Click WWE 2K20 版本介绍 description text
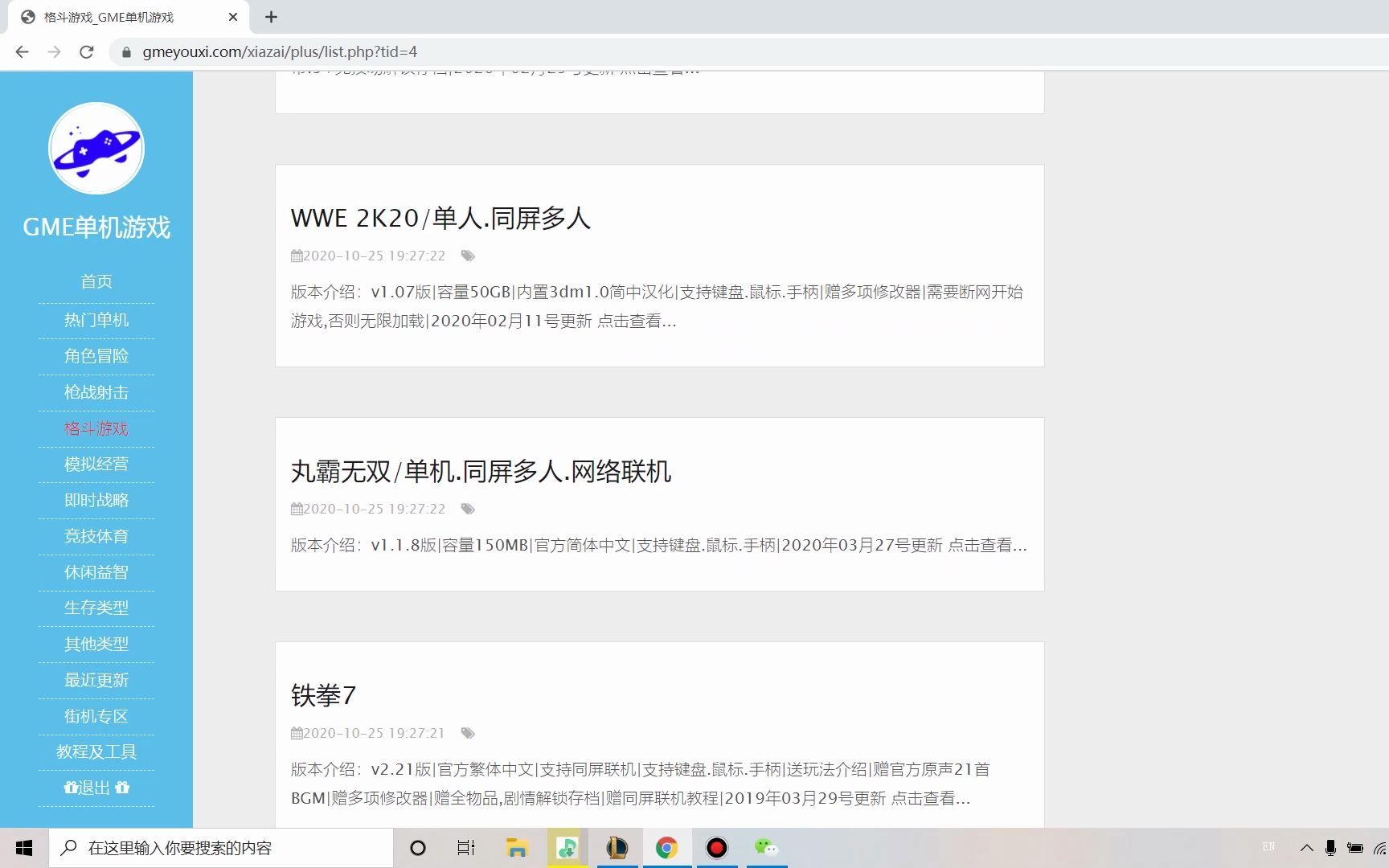The width and height of the screenshot is (1389, 868). (x=657, y=306)
